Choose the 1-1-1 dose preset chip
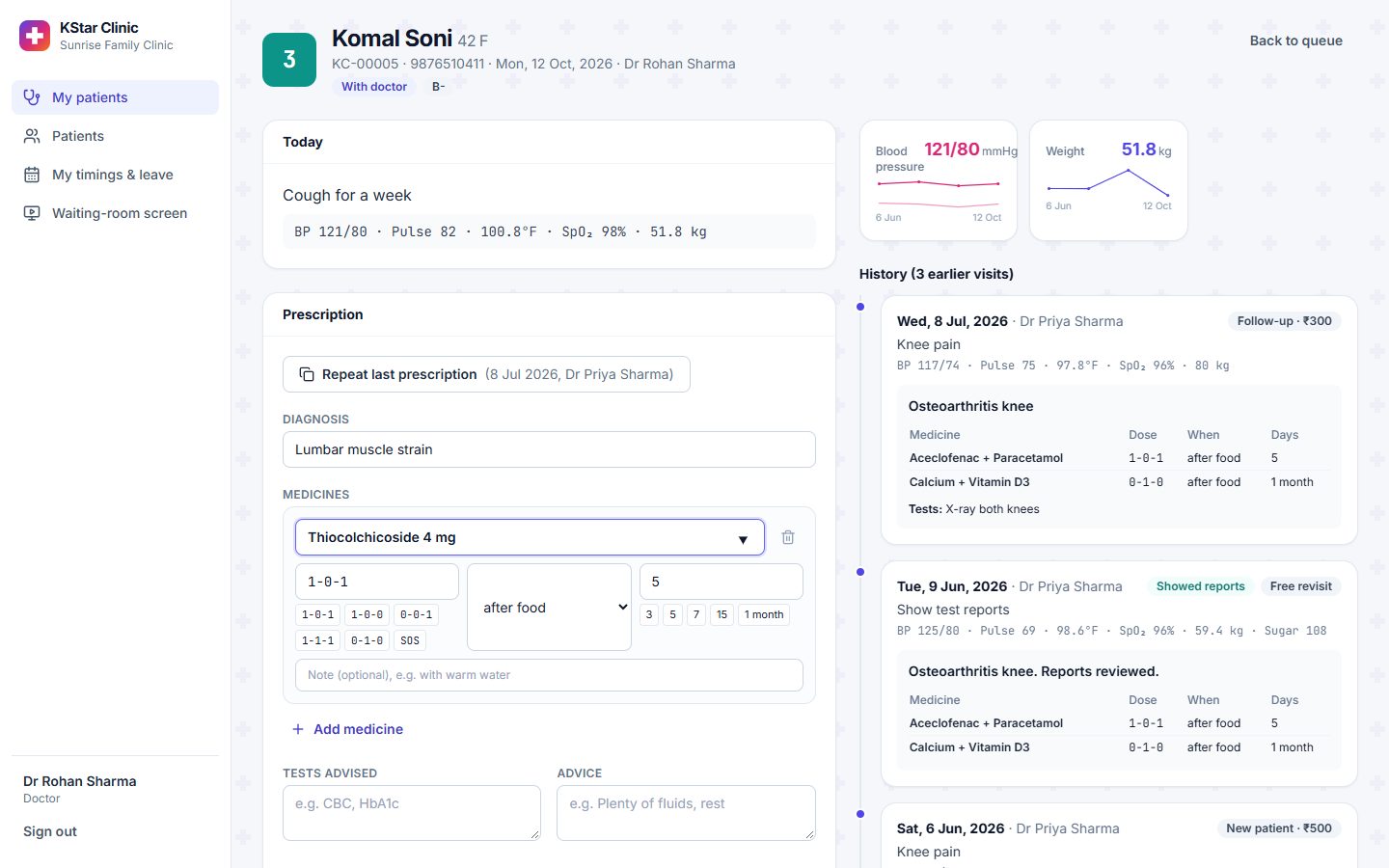 click(317, 640)
